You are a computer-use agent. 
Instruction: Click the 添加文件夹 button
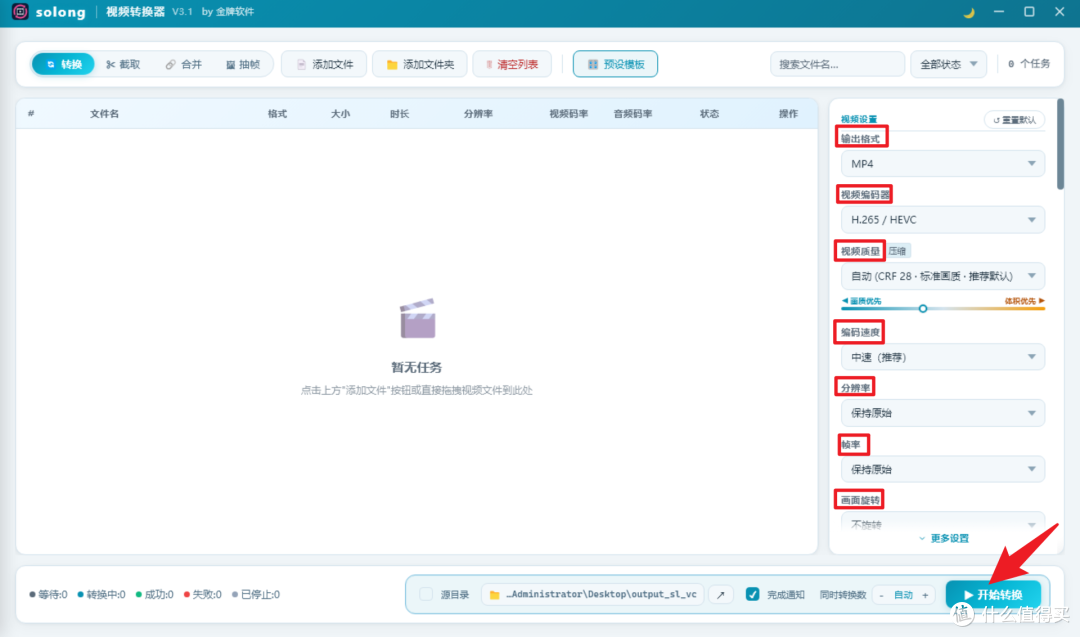(x=420, y=64)
